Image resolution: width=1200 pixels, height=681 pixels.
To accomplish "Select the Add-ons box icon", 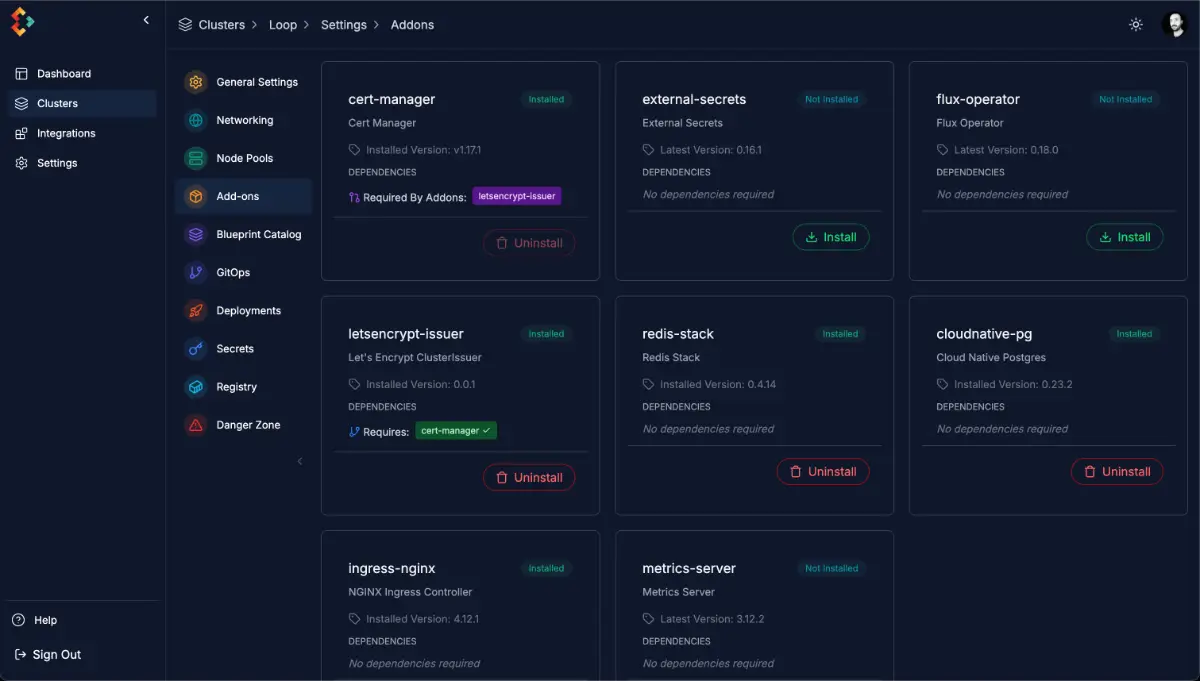I will (x=196, y=196).
